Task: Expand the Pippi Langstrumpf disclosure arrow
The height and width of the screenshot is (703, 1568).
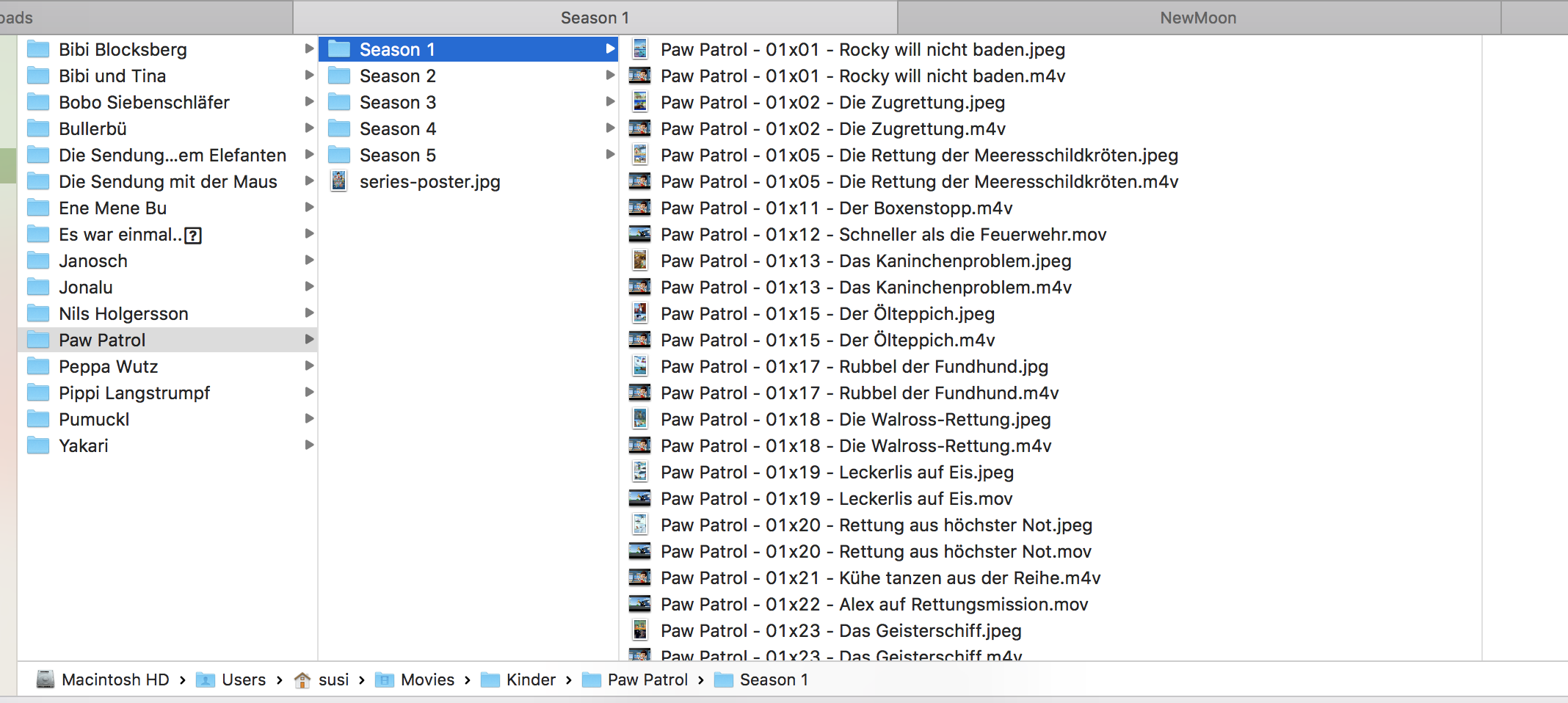Action: [309, 393]
